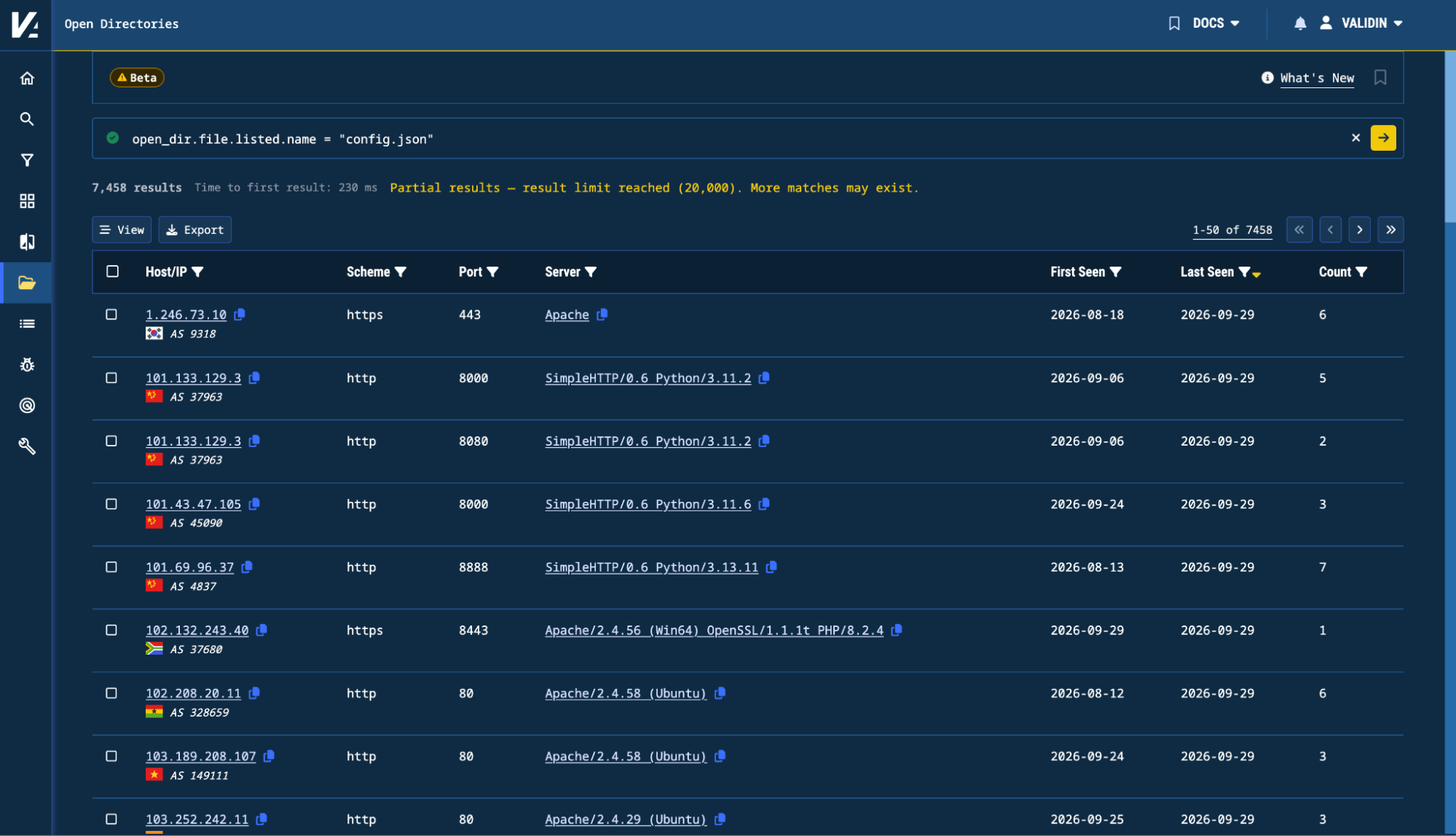The height and width of the screenshot is (836, 1456).
Task: Open the wrench tools sidebar icon
Action: point(27,446)
